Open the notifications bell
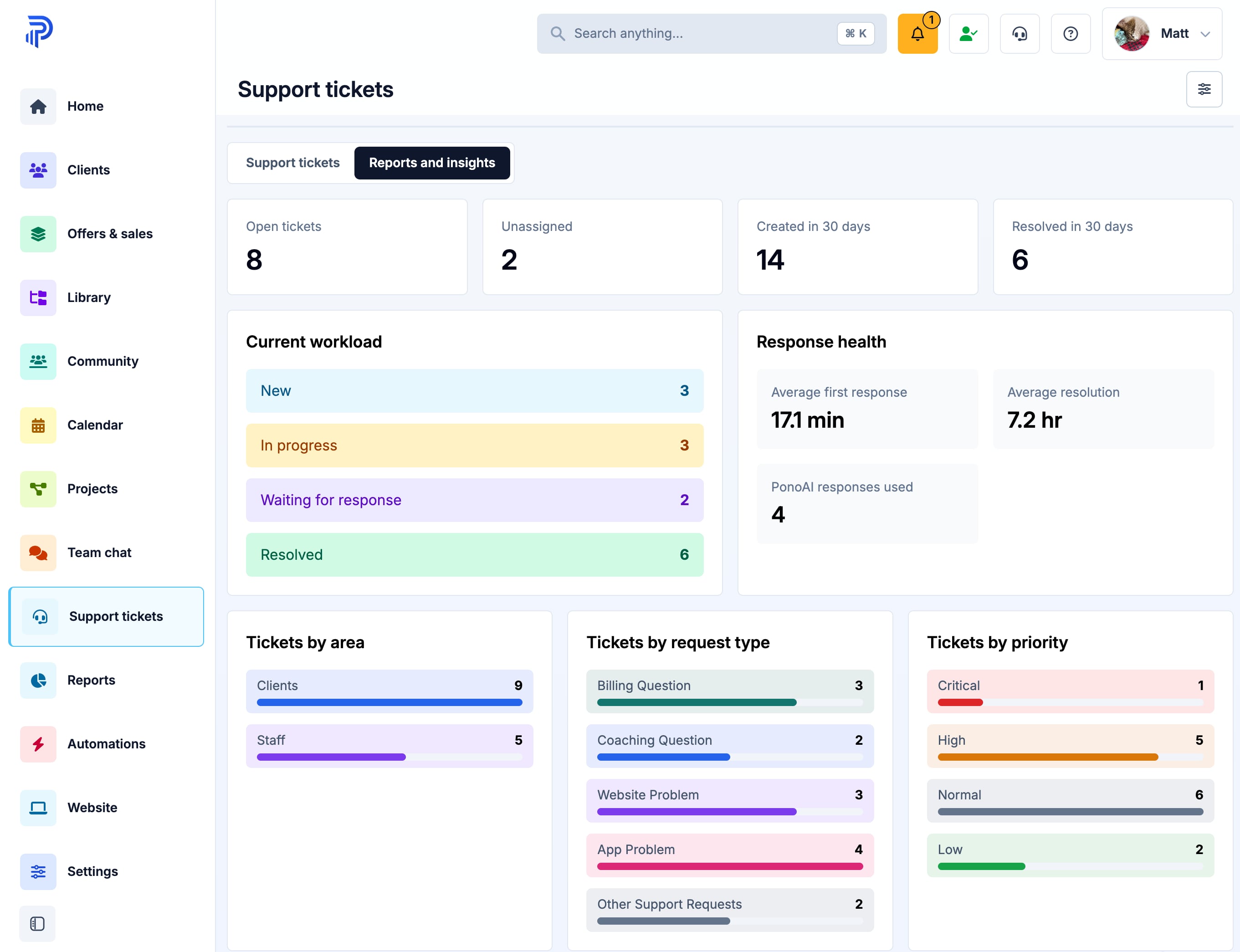 coord(917,33)
